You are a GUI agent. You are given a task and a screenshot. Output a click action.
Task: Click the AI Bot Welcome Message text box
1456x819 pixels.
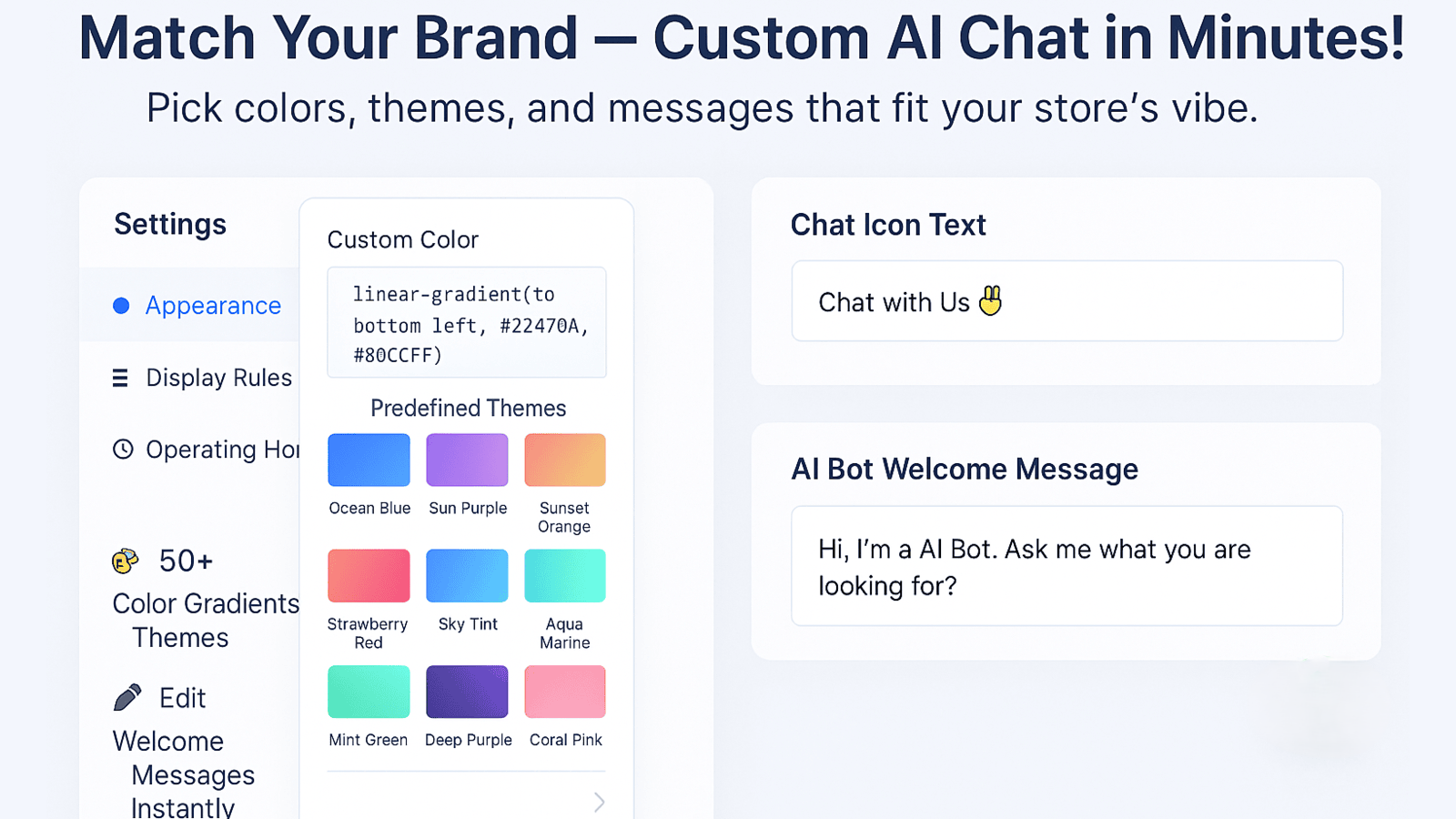(x=1067, y=566)
